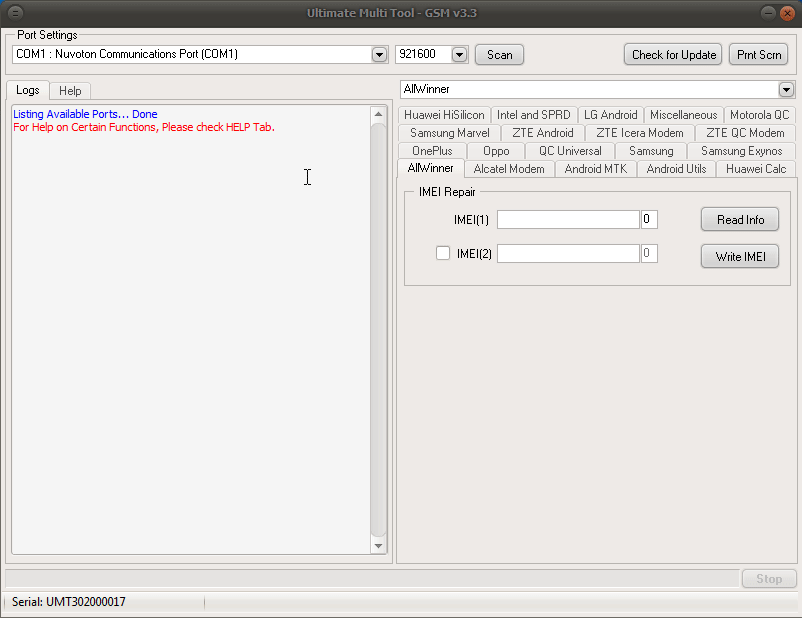Click the log panel scrollbar up arrow

(x=378, y=115)
